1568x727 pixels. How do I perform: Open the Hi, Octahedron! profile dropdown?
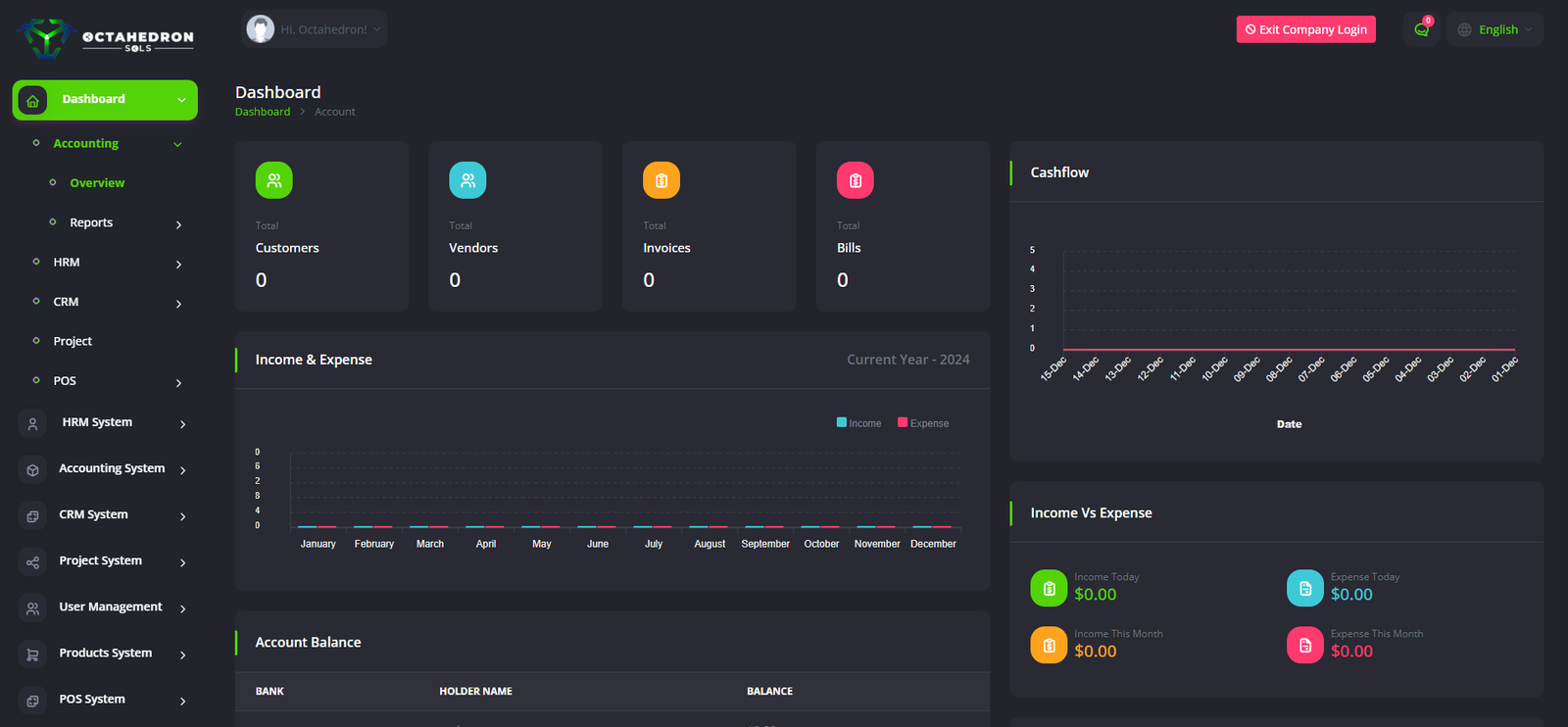tap(315, 29)
